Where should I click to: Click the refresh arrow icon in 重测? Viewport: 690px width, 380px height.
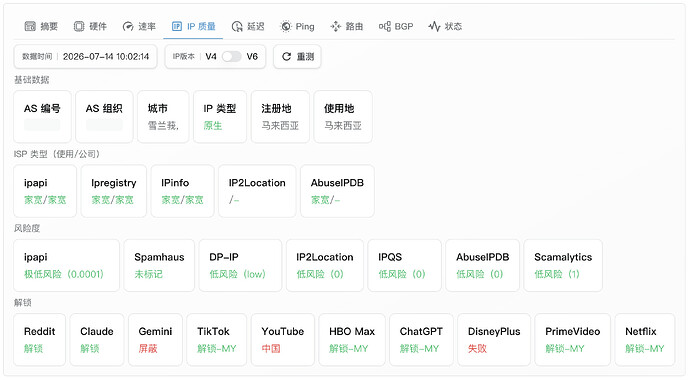[x=286, y=56]
